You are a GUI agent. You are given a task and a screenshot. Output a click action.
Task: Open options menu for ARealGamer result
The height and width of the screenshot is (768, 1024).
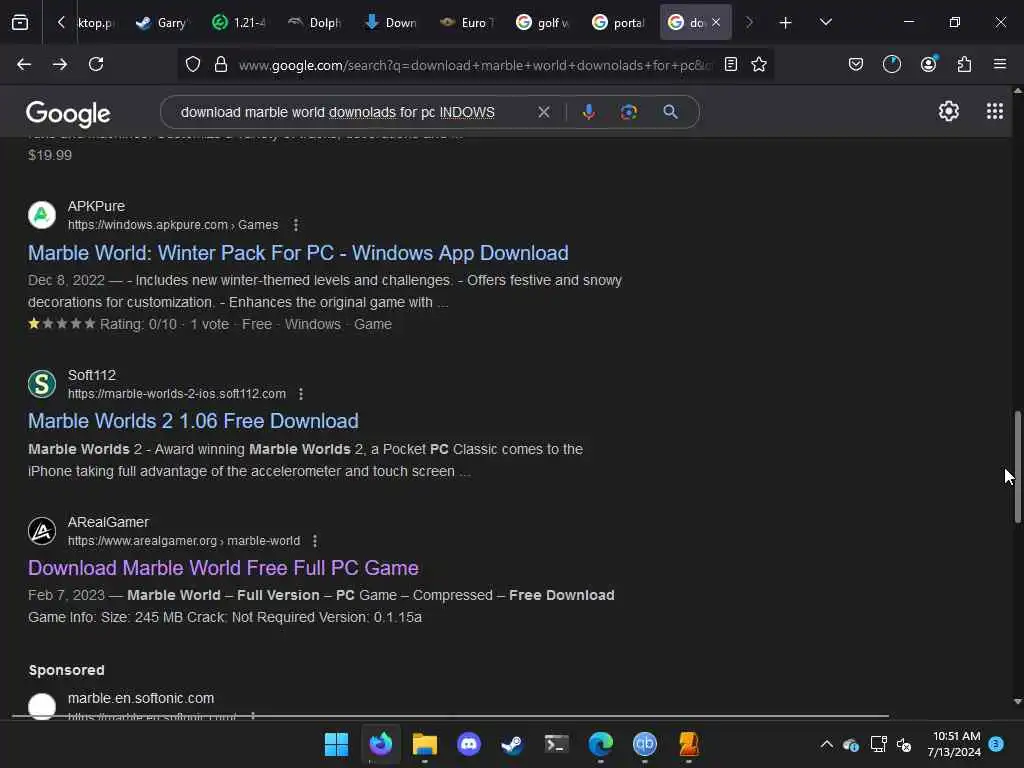[315, 541]
